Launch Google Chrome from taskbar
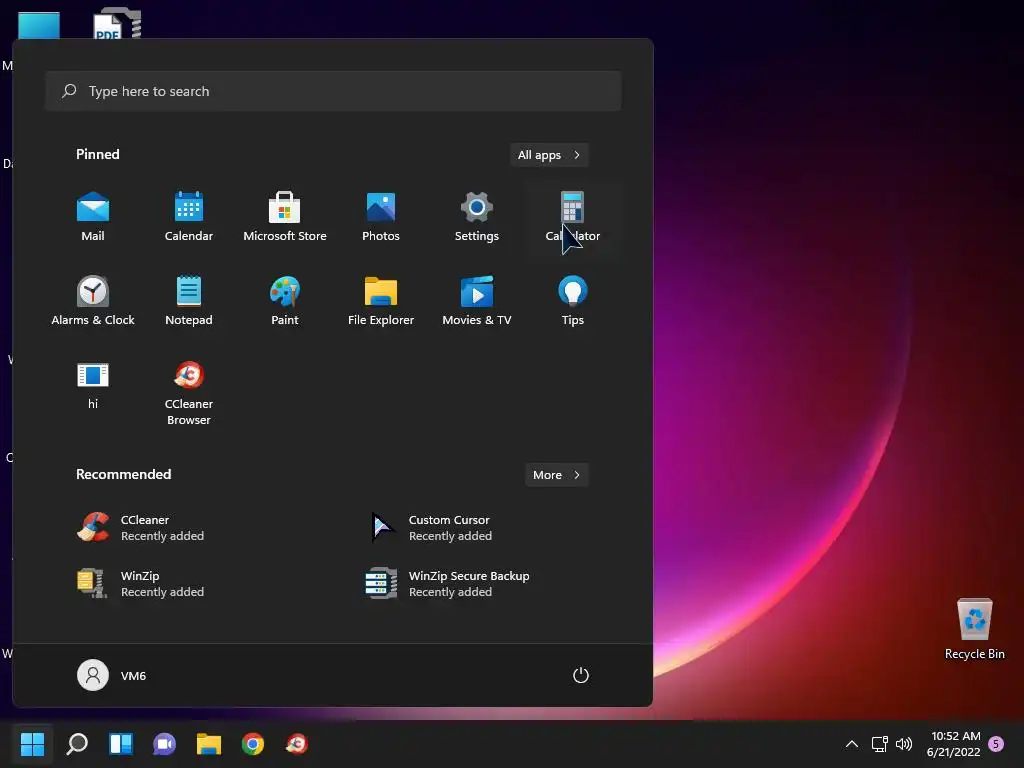1024x768 pixels. 253,744
